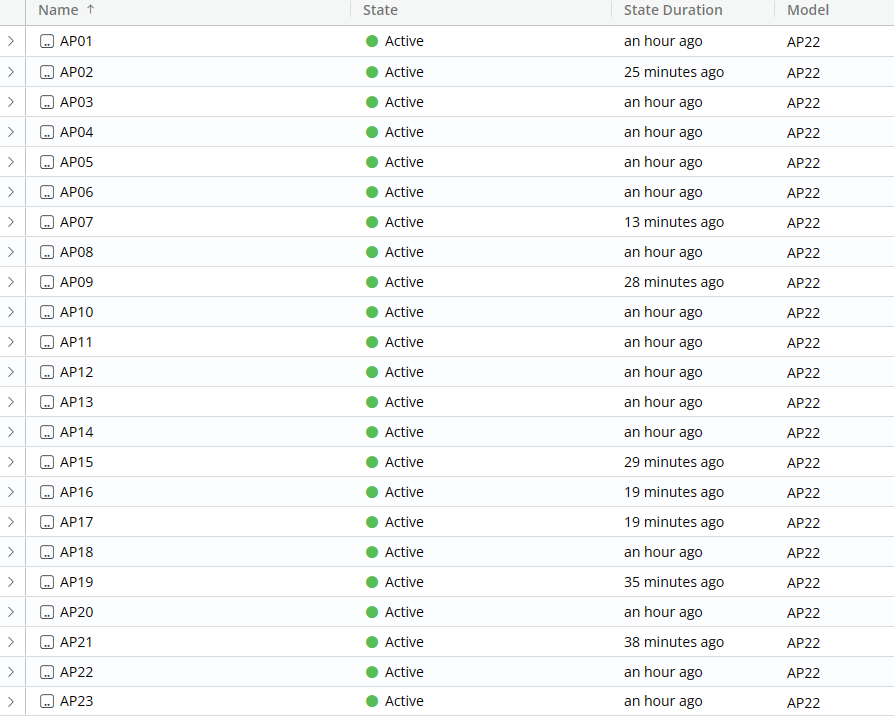Click the green status dot for AP14
The height and width of the screenshot is (718, 894).
(372, 432)
